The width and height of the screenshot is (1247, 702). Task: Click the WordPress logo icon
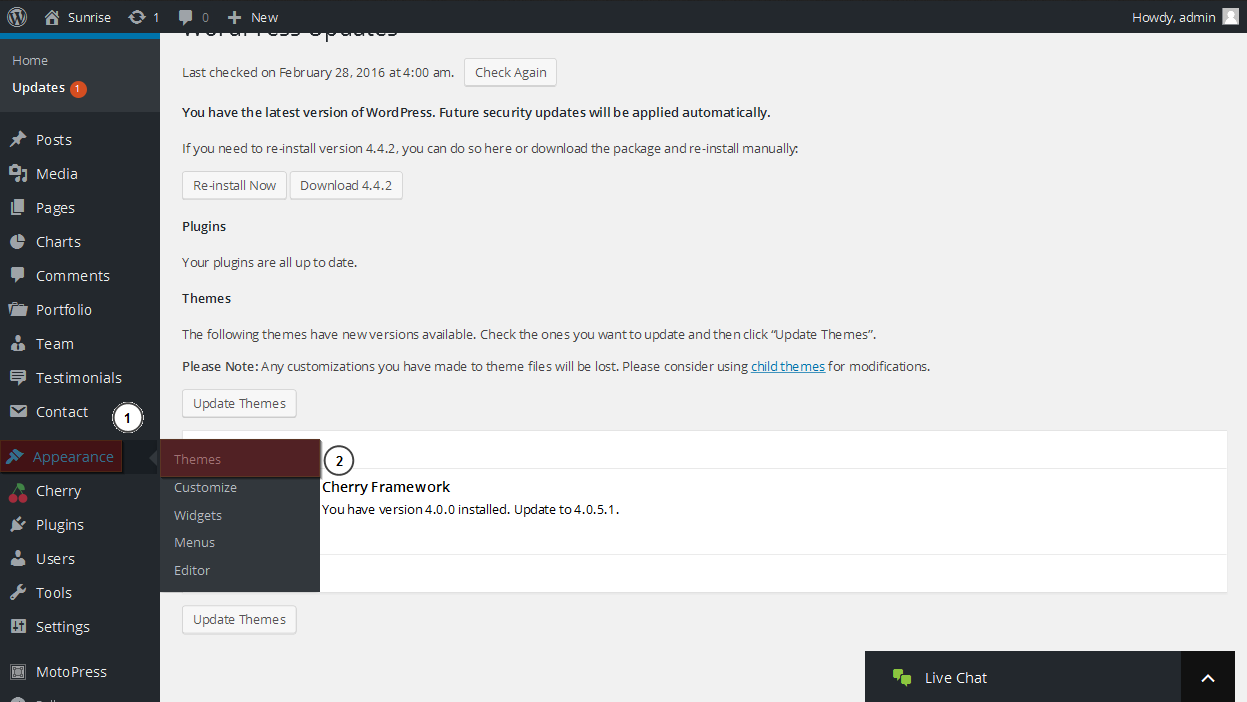point(17,16)
